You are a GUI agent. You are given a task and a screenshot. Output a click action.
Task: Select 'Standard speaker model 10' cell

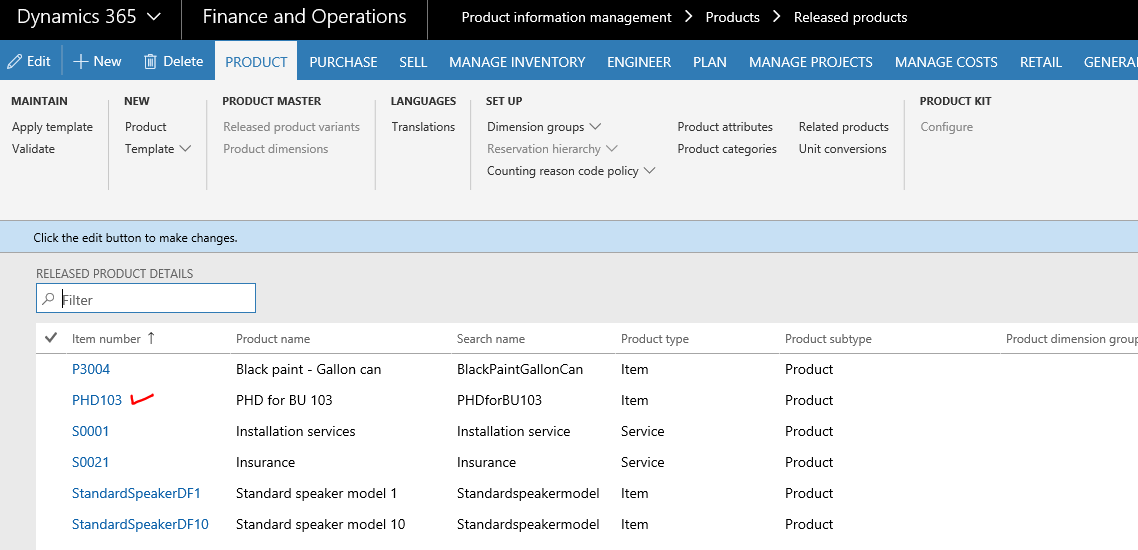(x=321, y=525)
